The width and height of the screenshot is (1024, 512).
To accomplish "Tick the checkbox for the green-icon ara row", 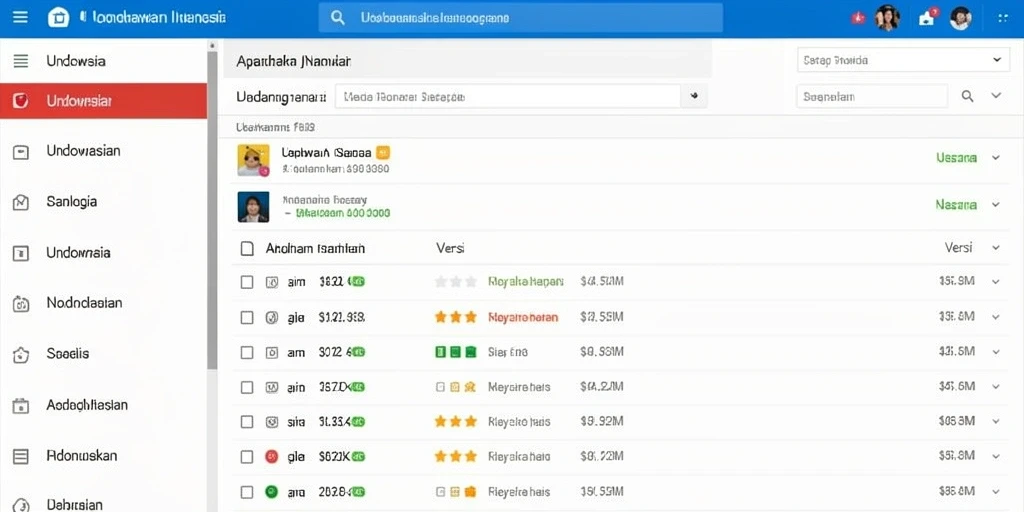I will pos(247,492).
